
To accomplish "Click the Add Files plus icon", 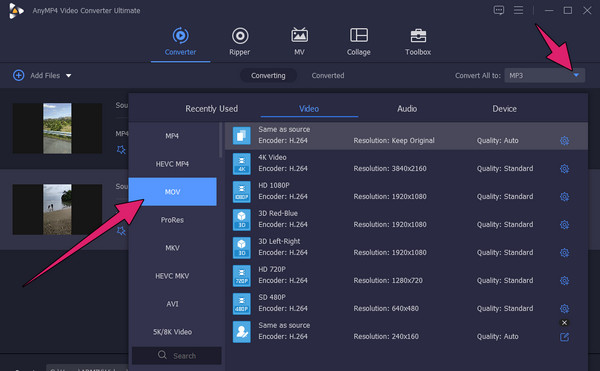I will [18, 75].
